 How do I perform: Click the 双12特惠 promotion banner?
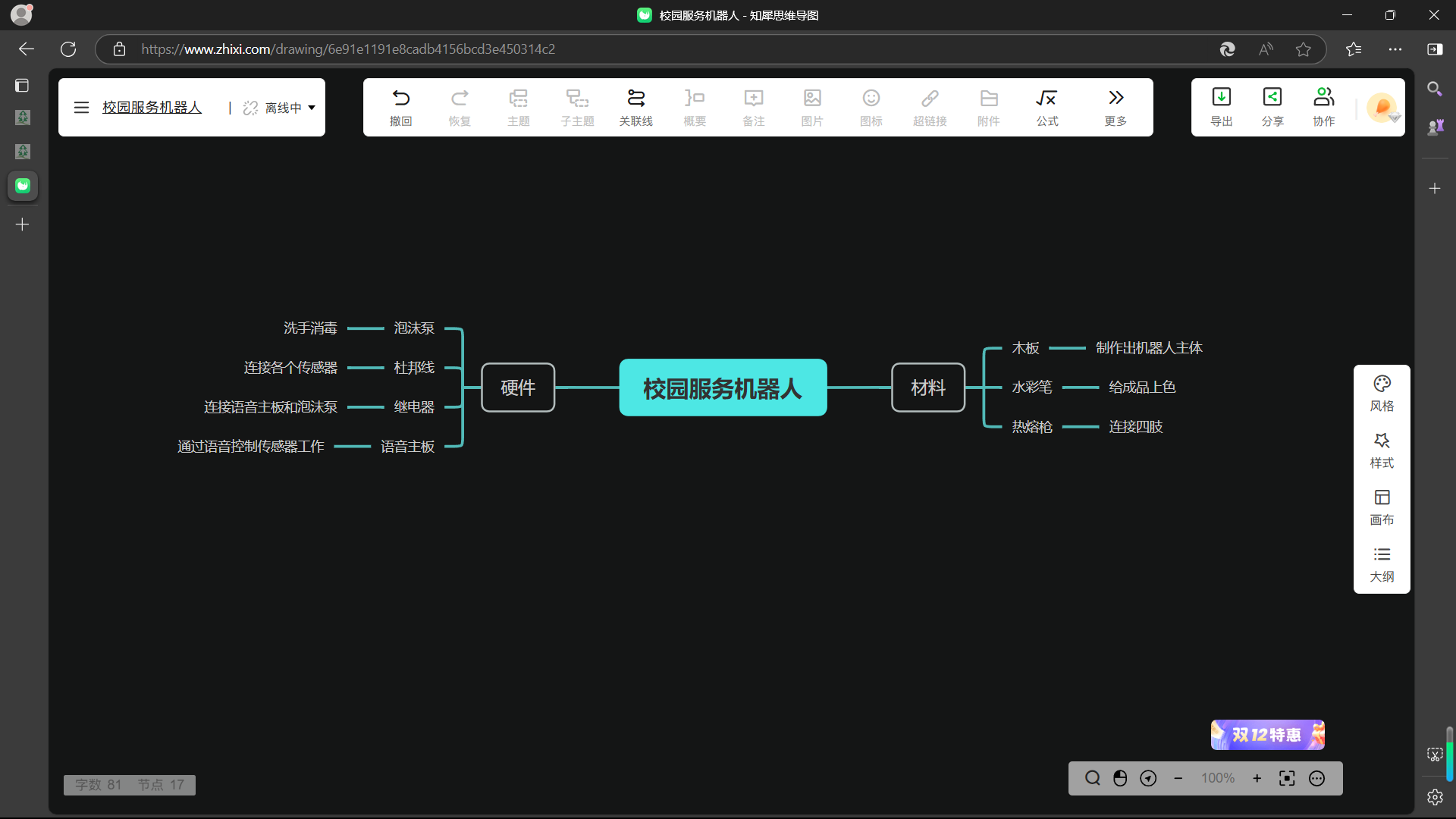pyautogui.click(x=1268, y=735)
